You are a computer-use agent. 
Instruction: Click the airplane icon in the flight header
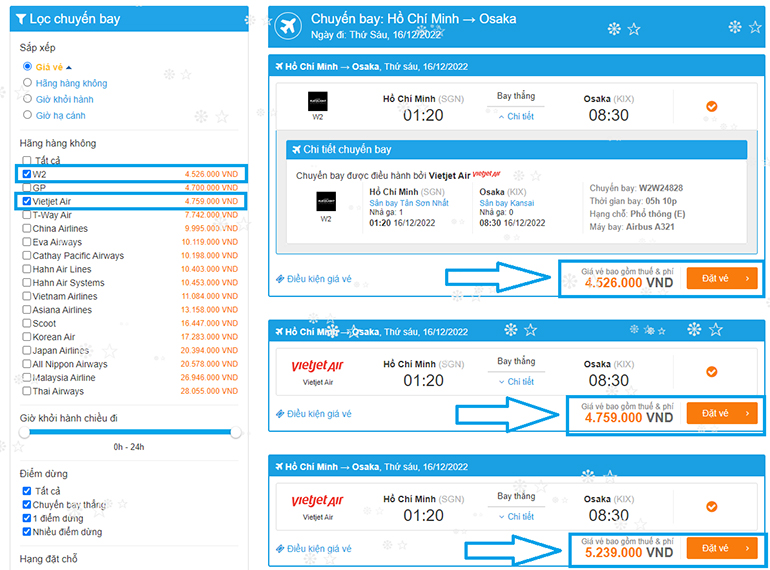click(x=288, y=26)
